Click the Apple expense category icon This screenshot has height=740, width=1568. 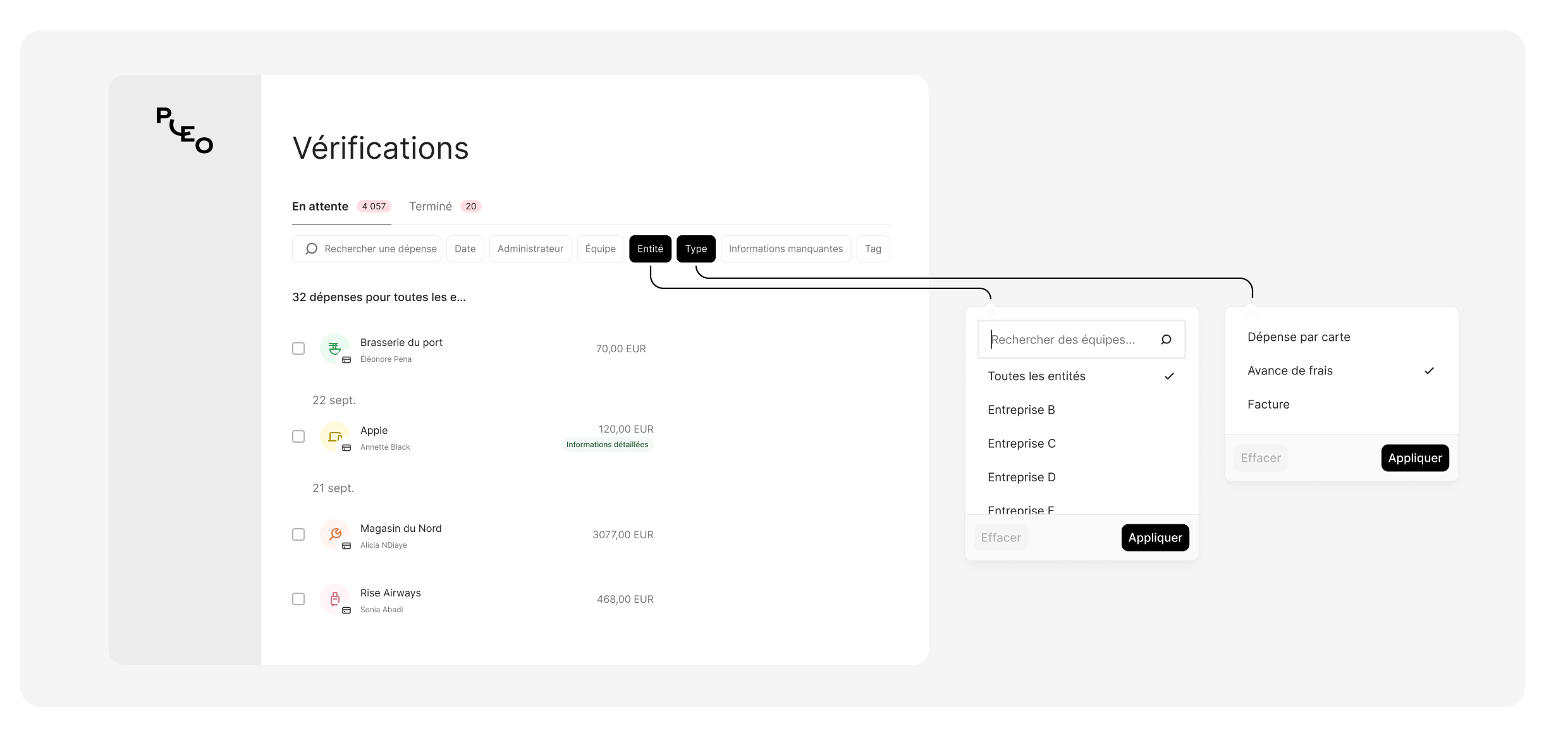point(334,436)
